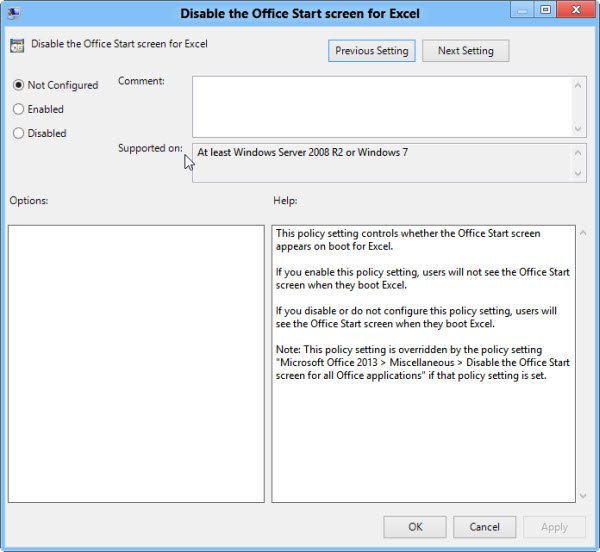Screen dimensions: 600x552
Task: Maximize the policy dialog window
Action: click(x=545, y=10)
